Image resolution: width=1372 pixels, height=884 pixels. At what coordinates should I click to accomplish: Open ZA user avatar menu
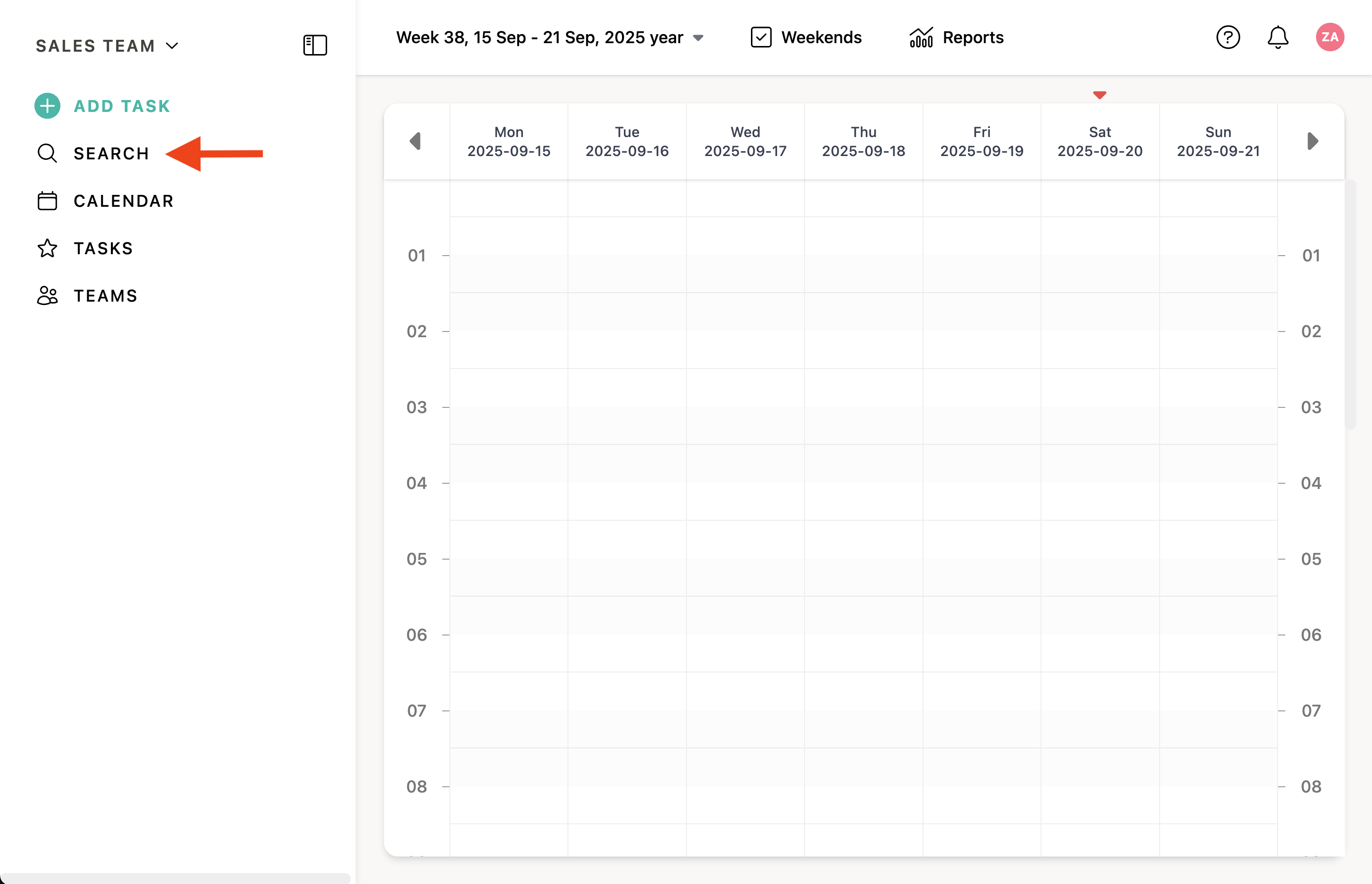click(1329, 37)
